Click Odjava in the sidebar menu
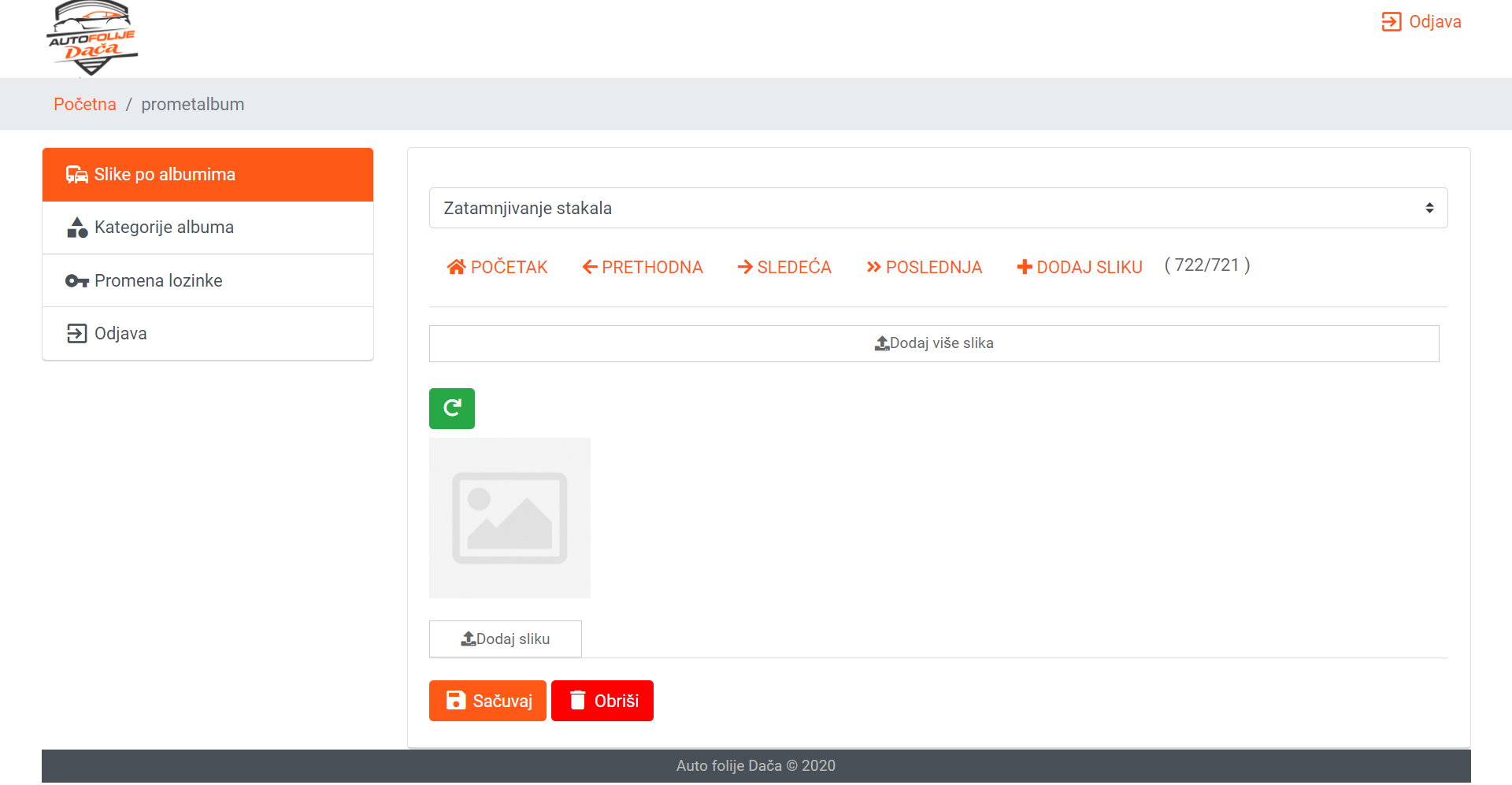This screenshot has width=1512, height=785. tap(208, 334)
